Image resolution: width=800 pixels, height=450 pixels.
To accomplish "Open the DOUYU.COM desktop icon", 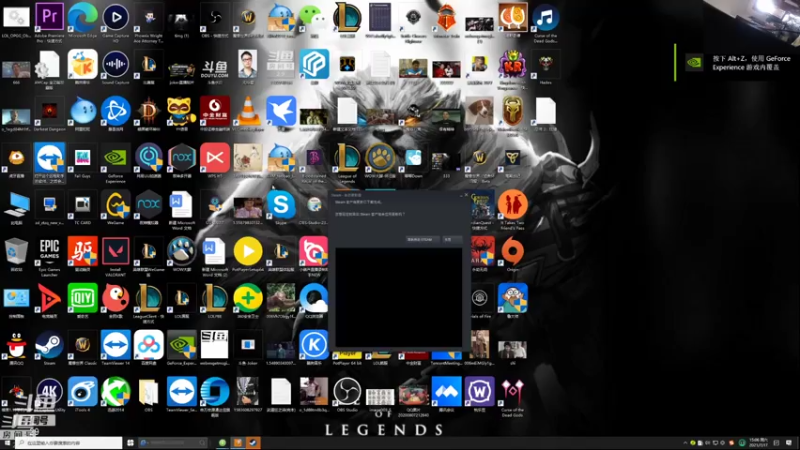I will click(215, 67).
